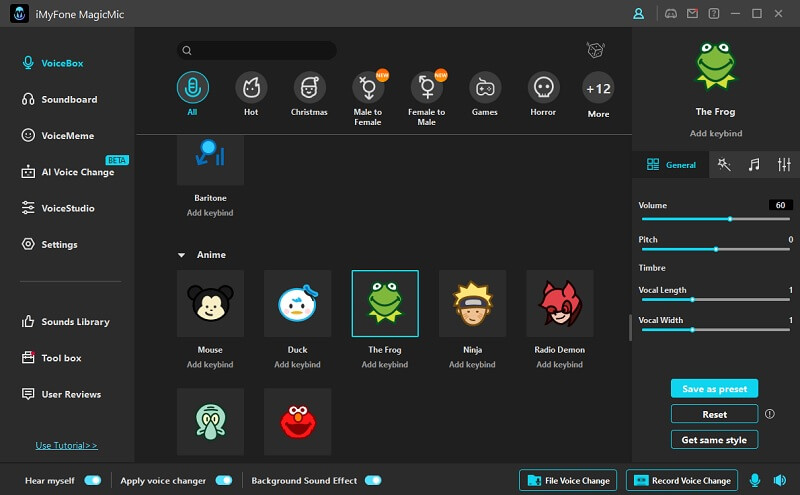Open the mail icon in title bar

tap(692, 14)
